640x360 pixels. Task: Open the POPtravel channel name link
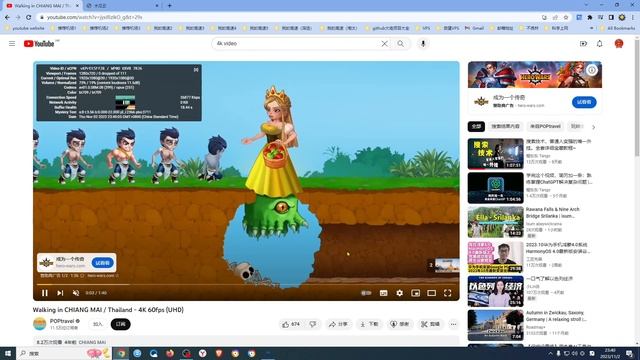62,321
